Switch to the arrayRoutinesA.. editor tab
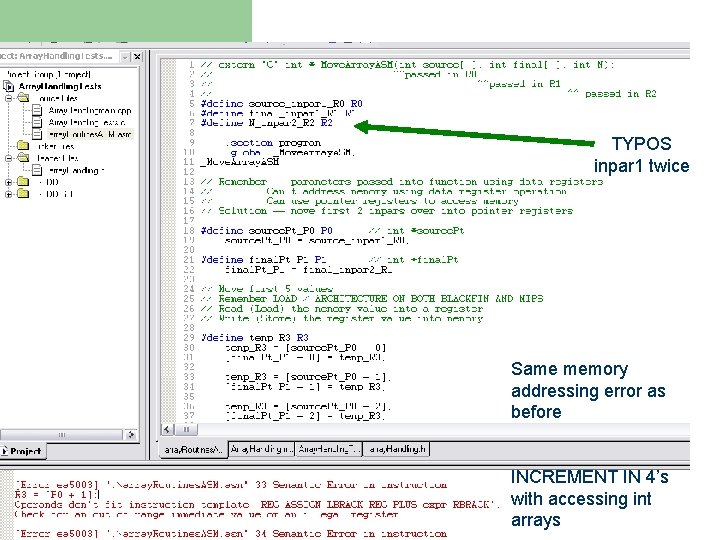The height and width of the screenshot is (540, 720). [x=193, y=450]
